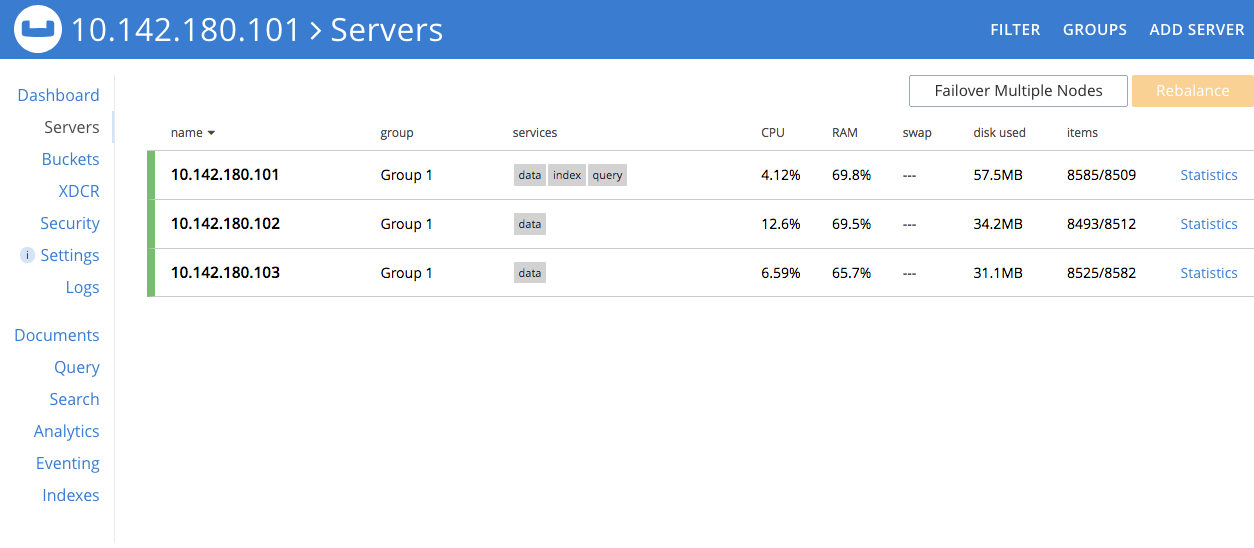This screenshot has width=1254, height=548.
Task: Click the green status bar of 10.142.180.103
Action: [151, 273]
